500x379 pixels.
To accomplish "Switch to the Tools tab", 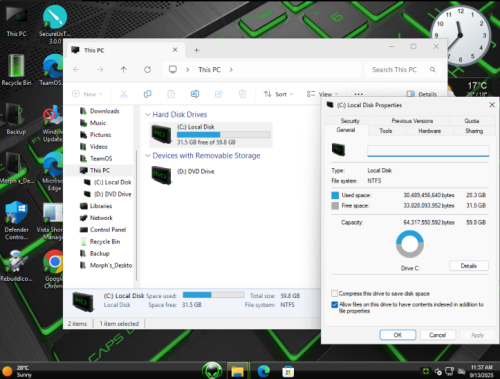I will (x=386, y=131).
